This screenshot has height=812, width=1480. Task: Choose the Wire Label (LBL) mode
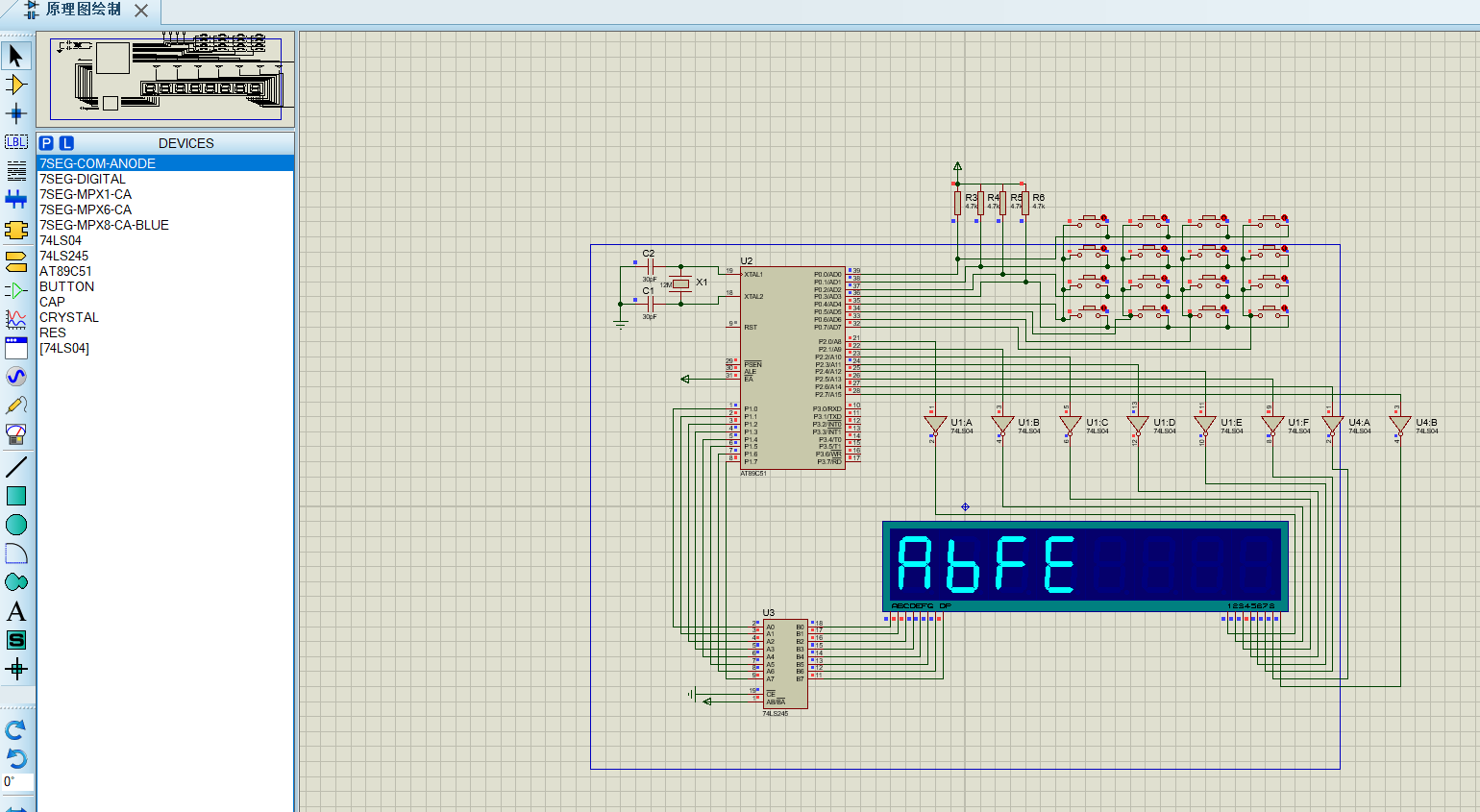(x=15, y=141)
